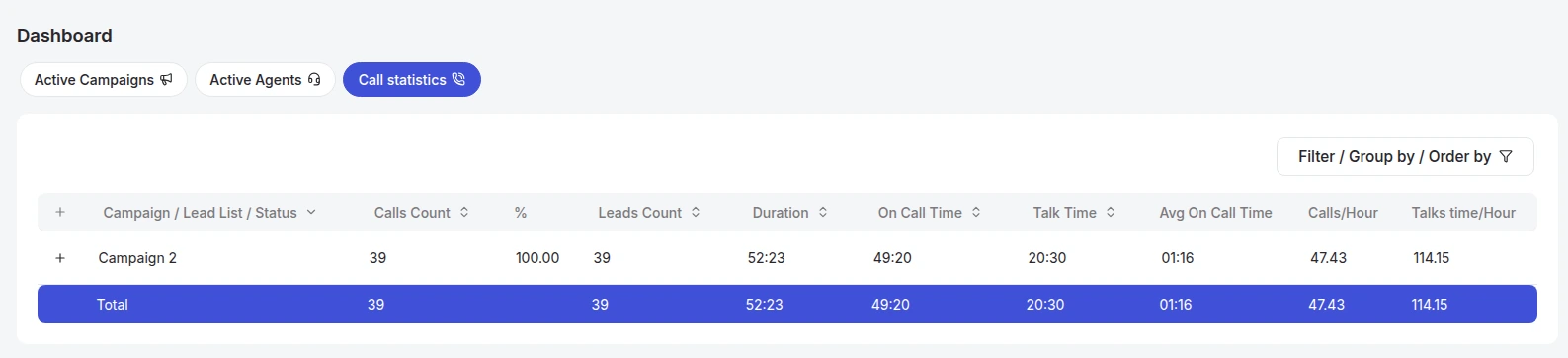Sort by Leads Count arrows icon

[x=696, y=213]
